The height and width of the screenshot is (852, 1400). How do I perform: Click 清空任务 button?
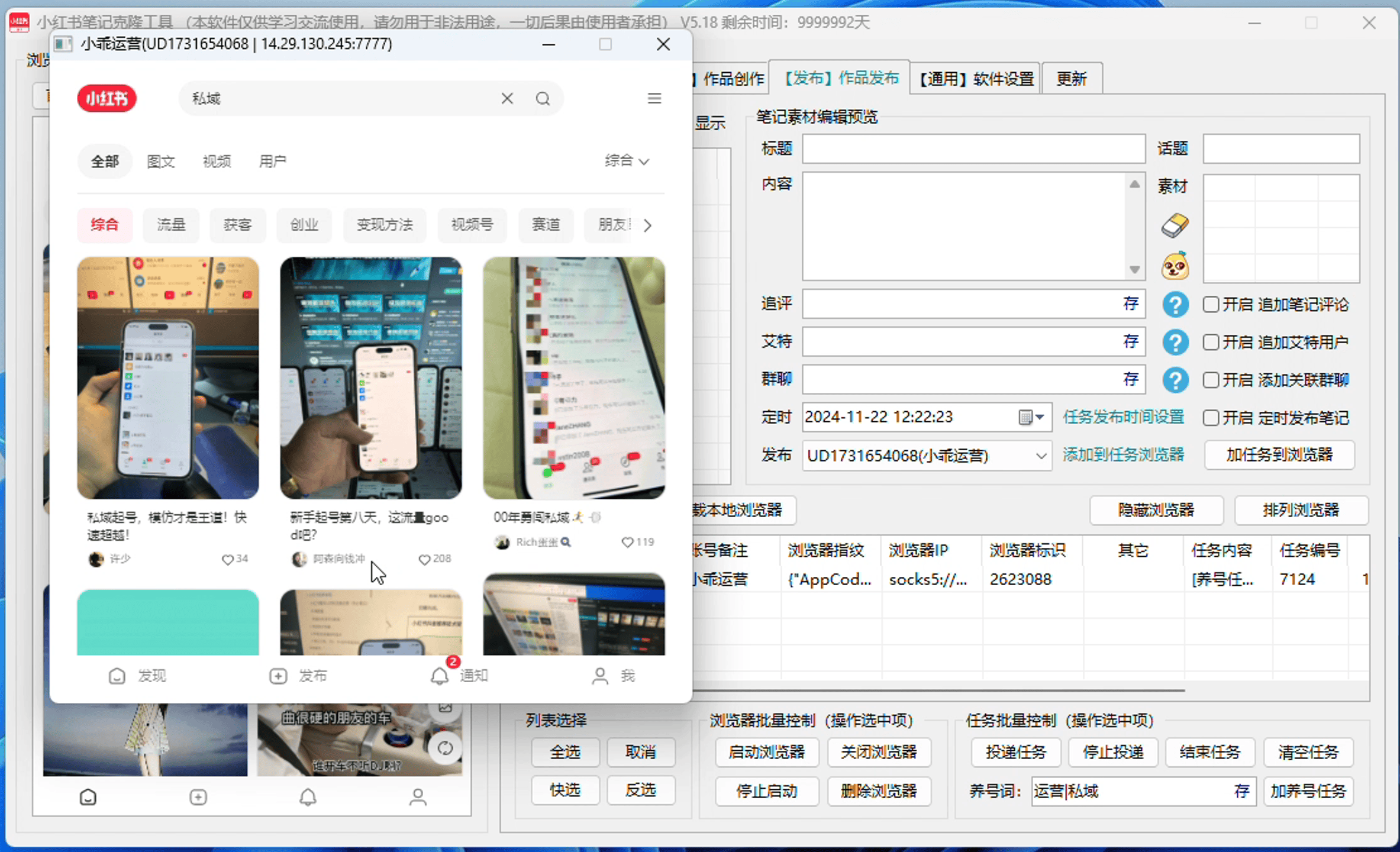pos(1308,752)
